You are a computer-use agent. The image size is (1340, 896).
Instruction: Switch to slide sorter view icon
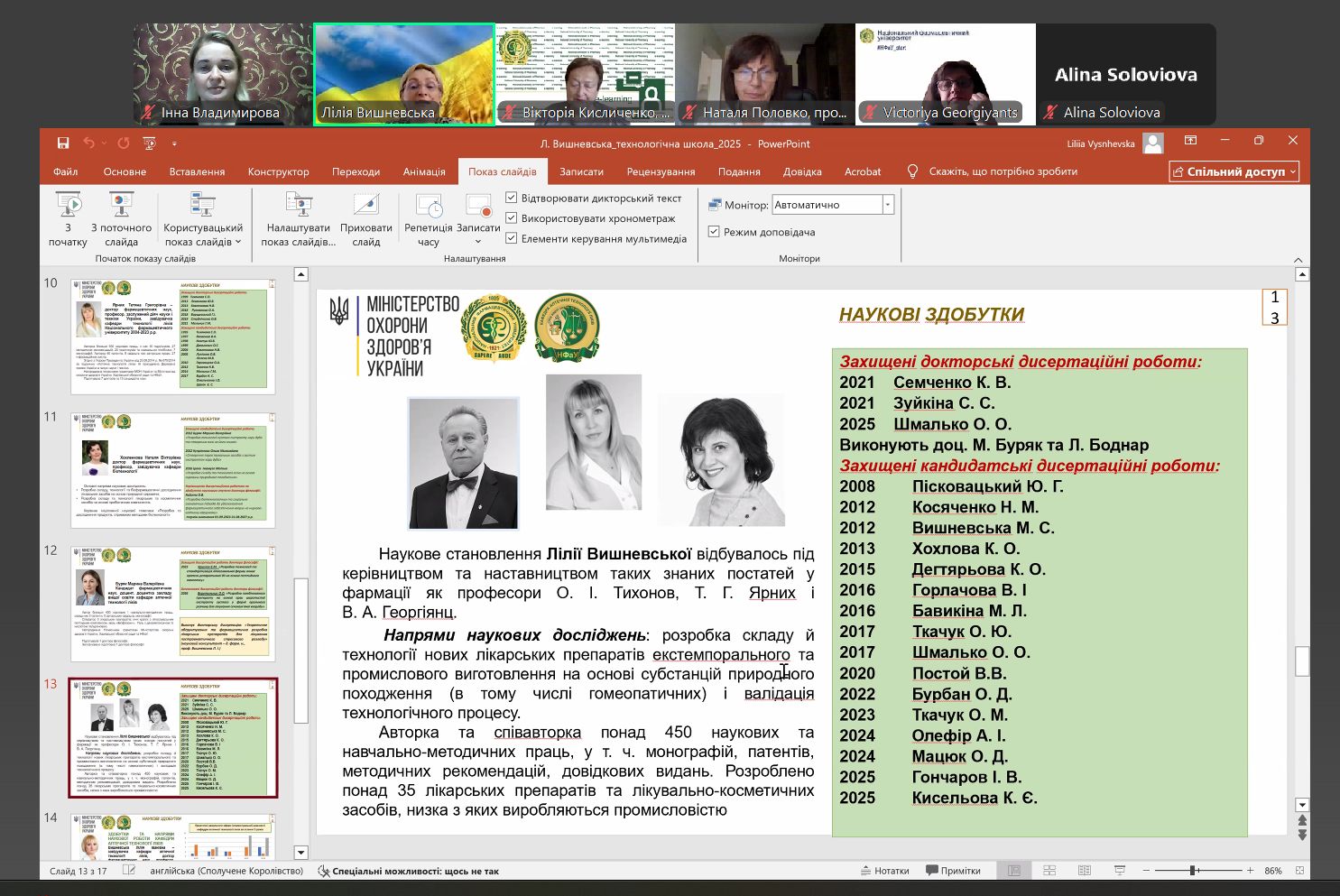point(1049,871)
